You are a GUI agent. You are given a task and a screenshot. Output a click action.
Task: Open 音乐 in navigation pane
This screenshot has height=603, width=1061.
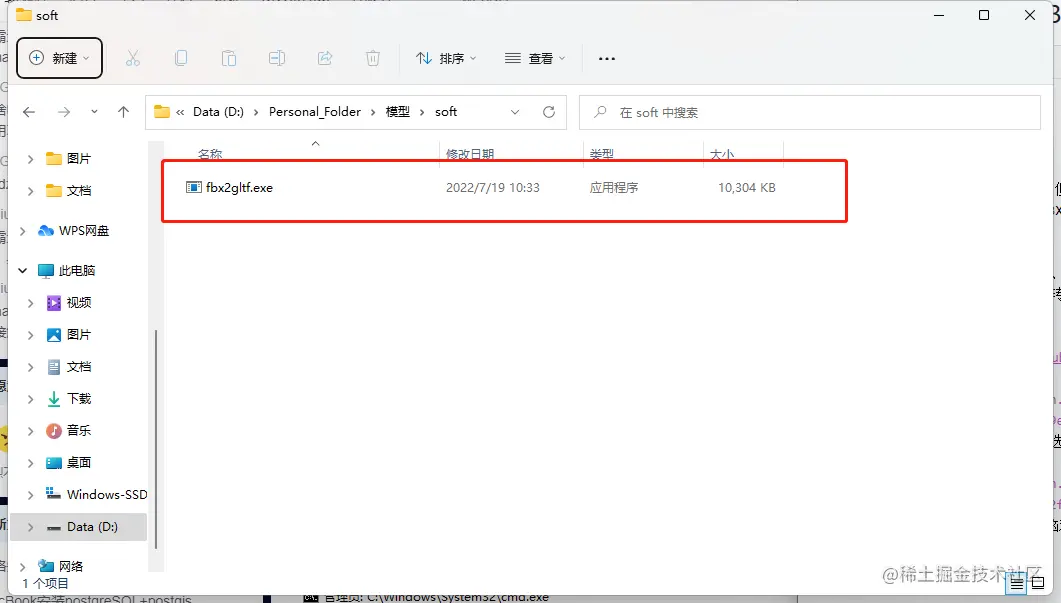(x=78, y=430)
